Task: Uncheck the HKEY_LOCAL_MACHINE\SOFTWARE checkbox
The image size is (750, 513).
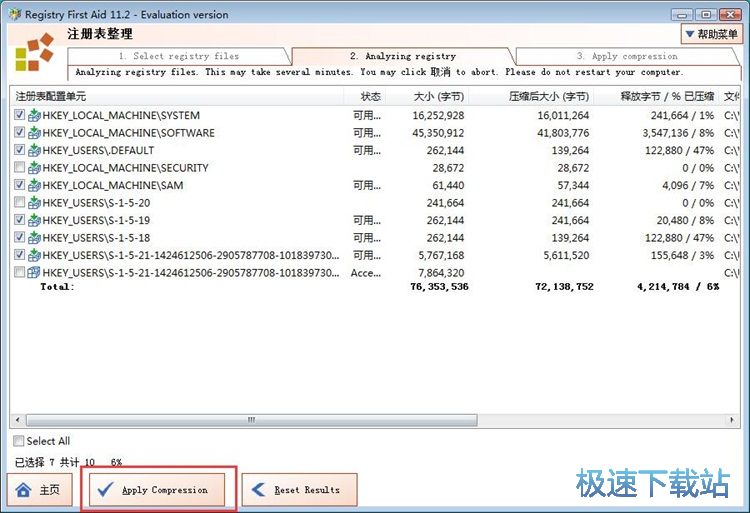Action: point(19,132)
